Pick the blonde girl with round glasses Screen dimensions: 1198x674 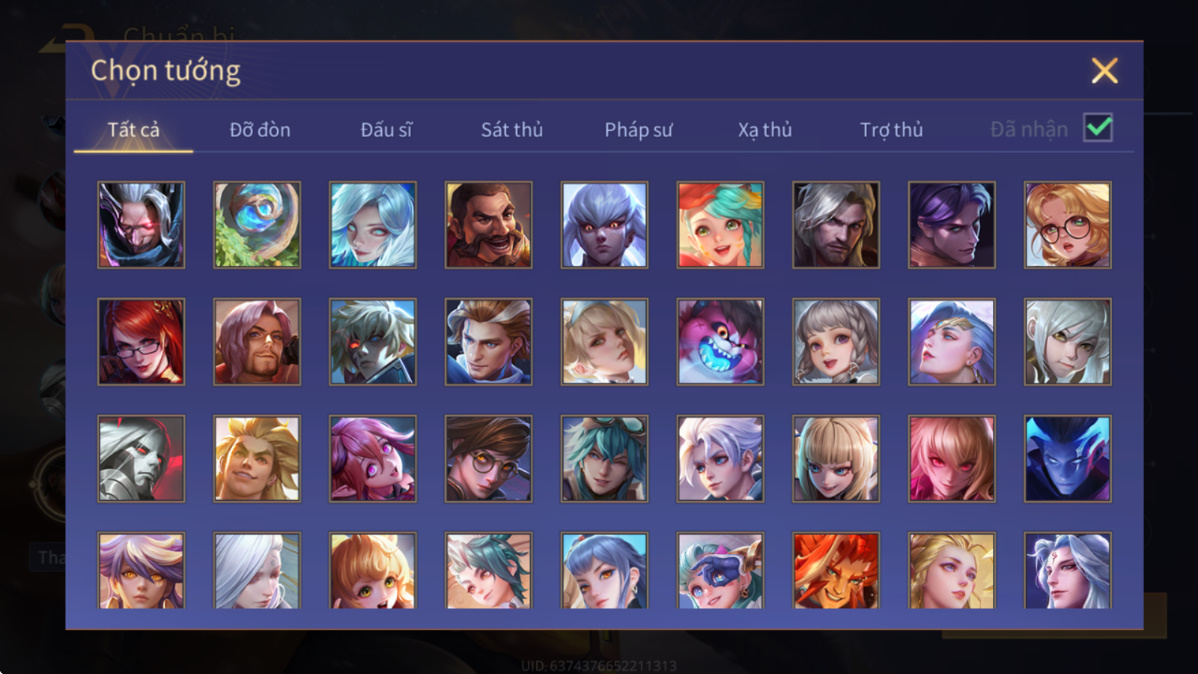pos(1067,225)
